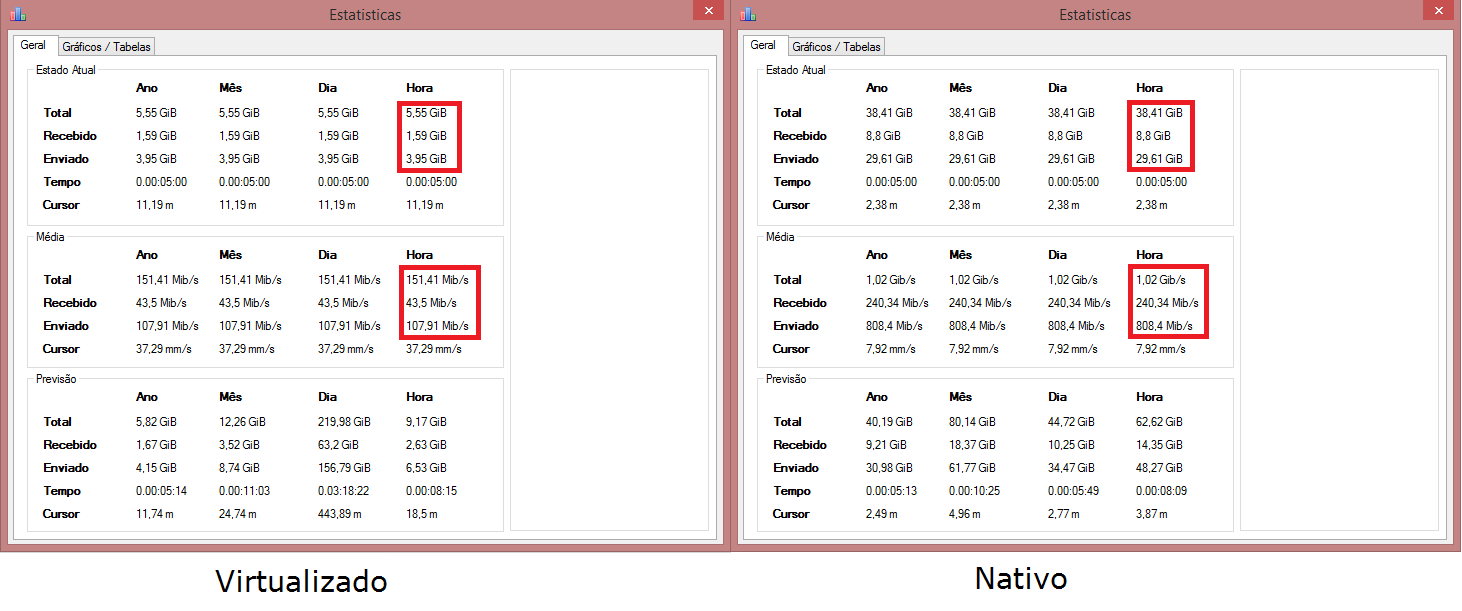Click Média Enviado Dia value 808,4 Mib/s
The height and width of the screenshot is (611, 1462).
[1076, 326]
